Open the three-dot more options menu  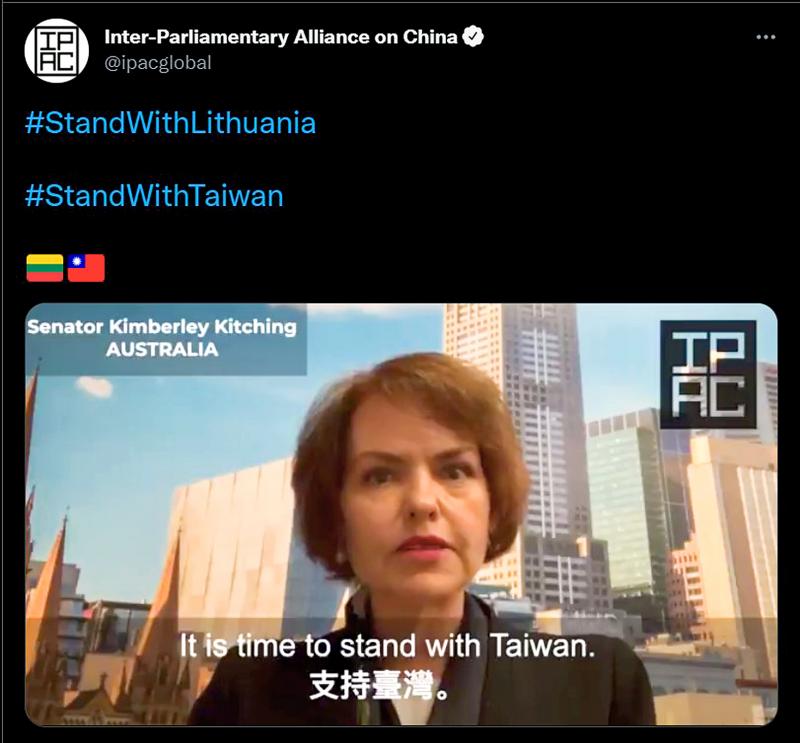(765, 37)
